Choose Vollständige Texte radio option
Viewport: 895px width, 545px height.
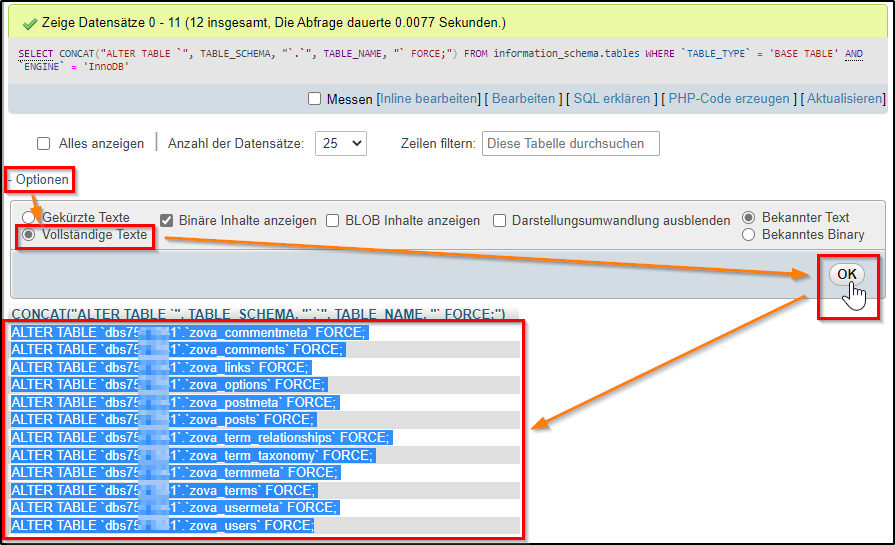coord(29,235)
